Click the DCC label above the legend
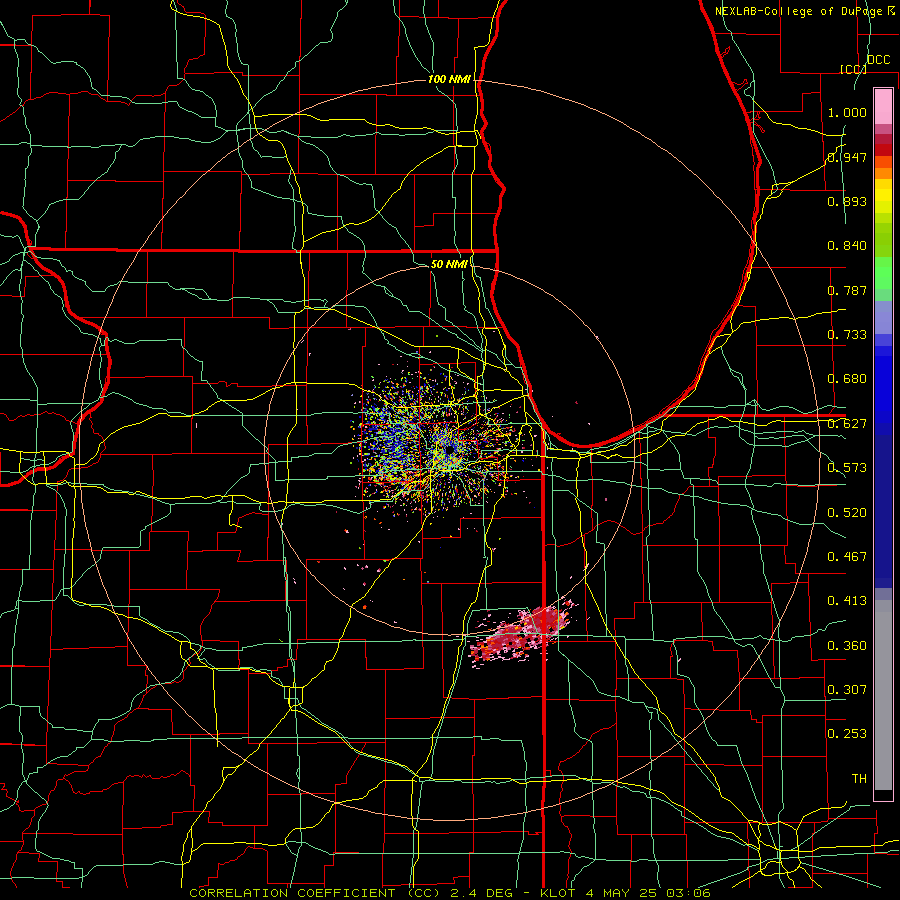This screenshot has width=900, height=900. coord(878,60)
